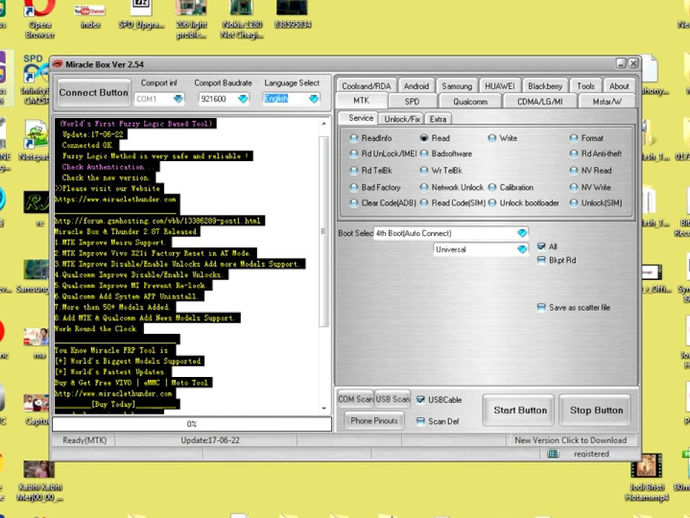The image size is (690, 518).
Task: Click the Start Button
Action: pos(520,410)
